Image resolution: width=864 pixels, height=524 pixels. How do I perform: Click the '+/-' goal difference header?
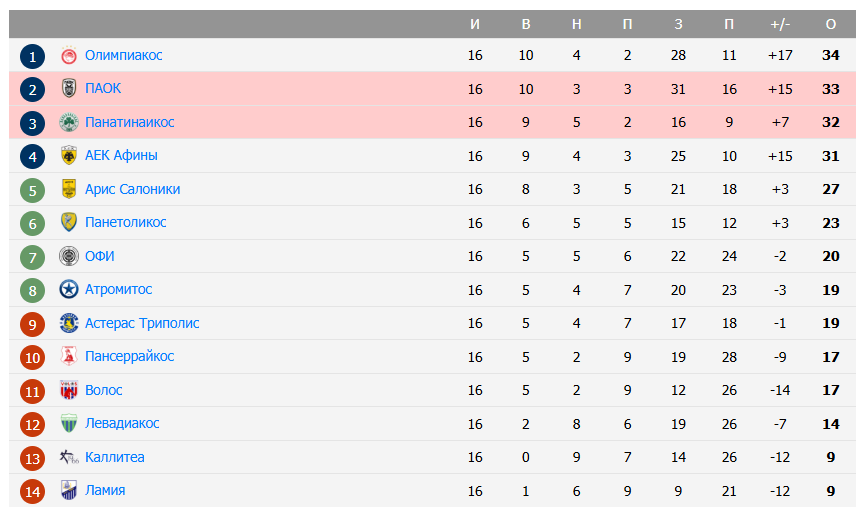click(780, 24)
